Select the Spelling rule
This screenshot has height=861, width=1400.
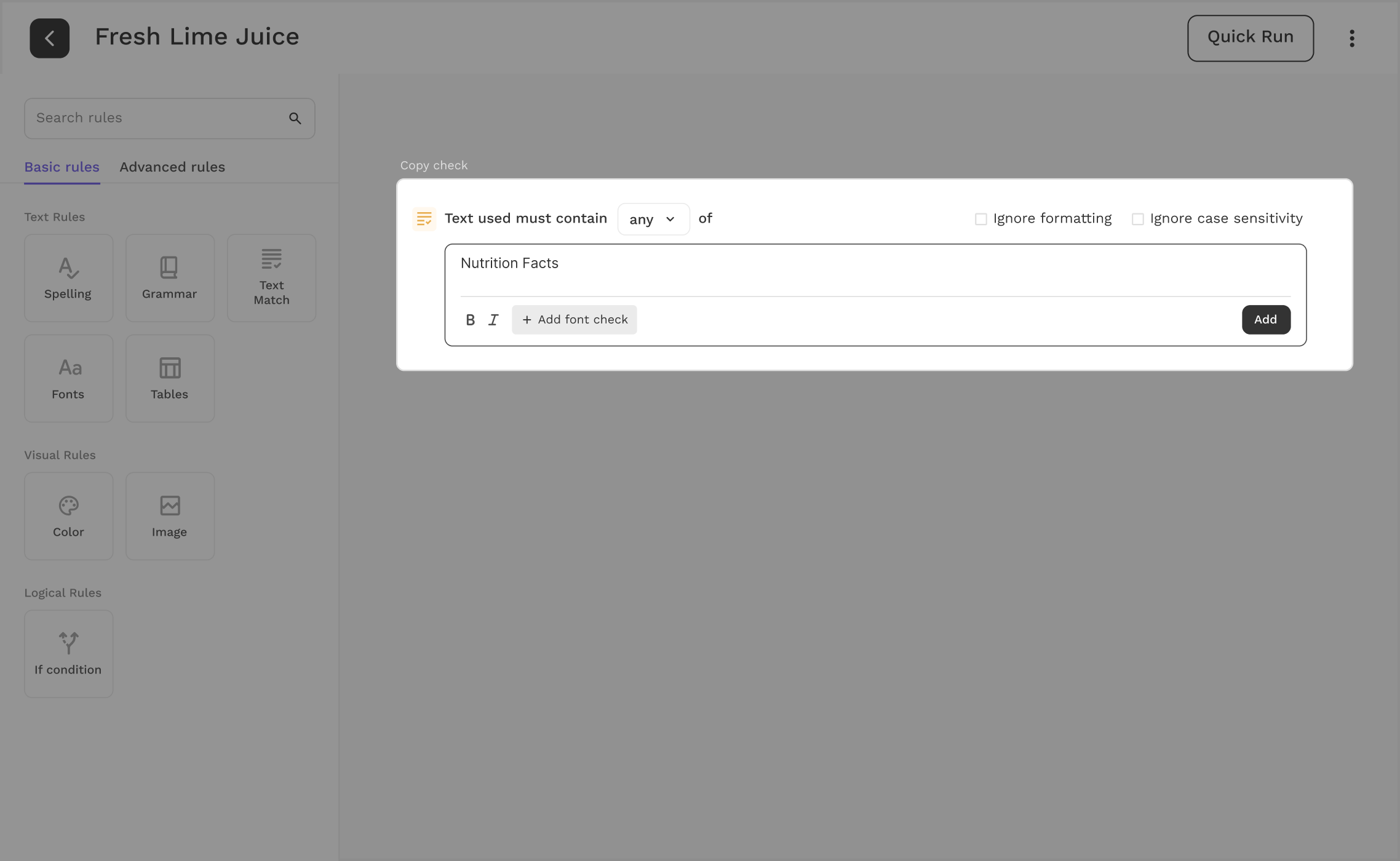(x=68, y=277)
